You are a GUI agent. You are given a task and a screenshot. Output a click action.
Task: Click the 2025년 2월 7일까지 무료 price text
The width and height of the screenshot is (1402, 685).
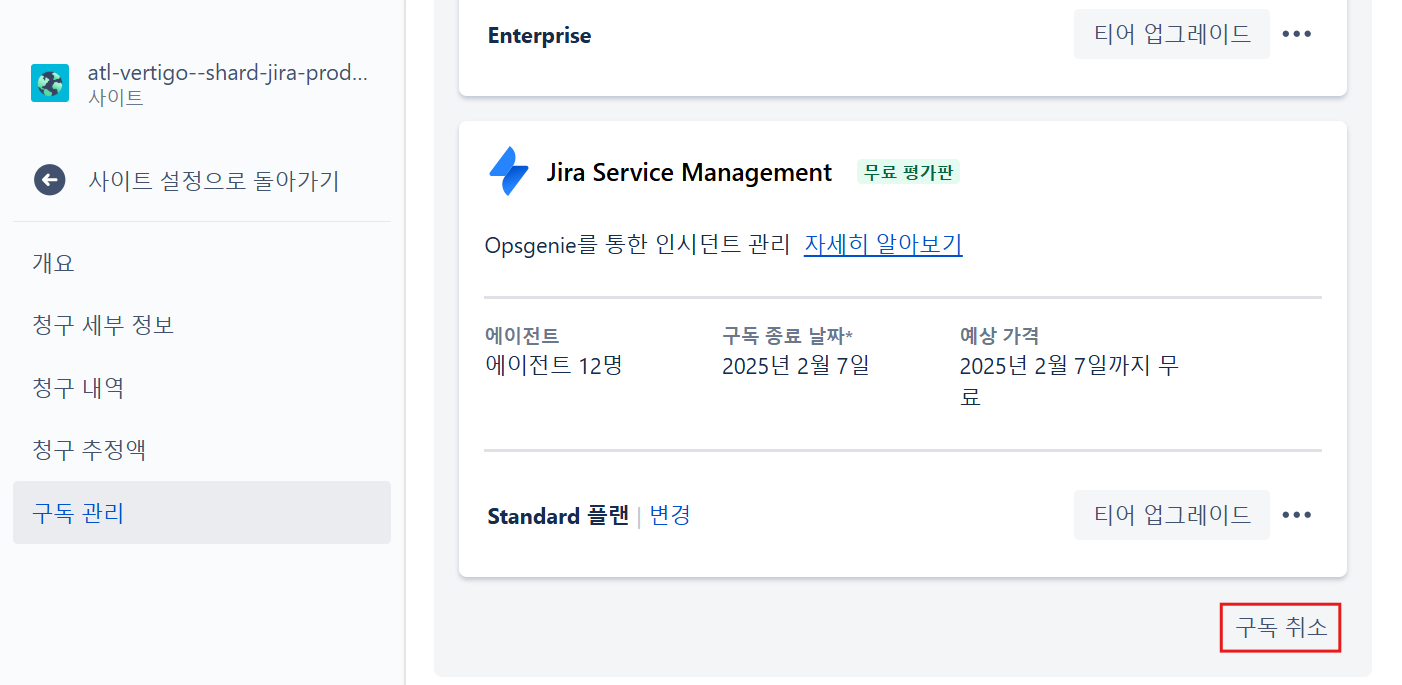[1069, 381]
